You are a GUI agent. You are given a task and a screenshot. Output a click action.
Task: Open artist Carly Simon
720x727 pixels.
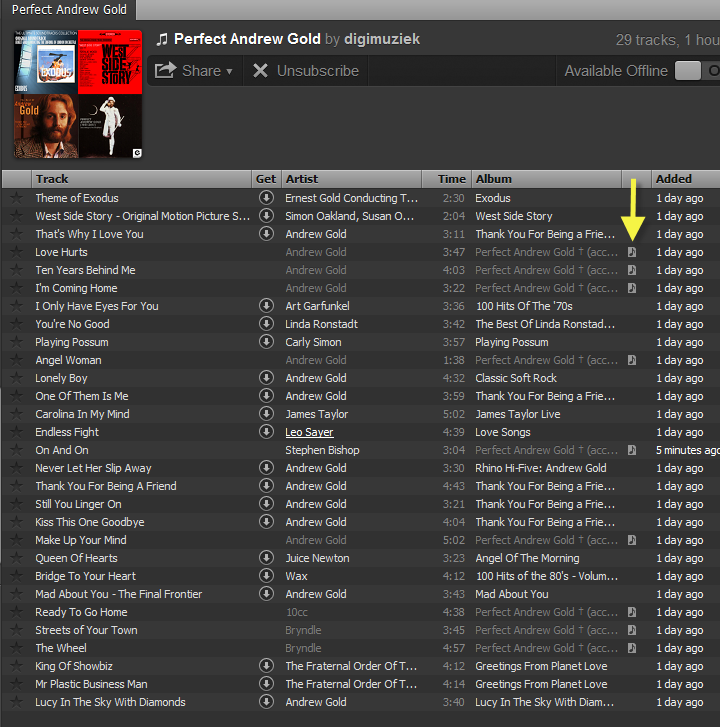tap(313, 342)
